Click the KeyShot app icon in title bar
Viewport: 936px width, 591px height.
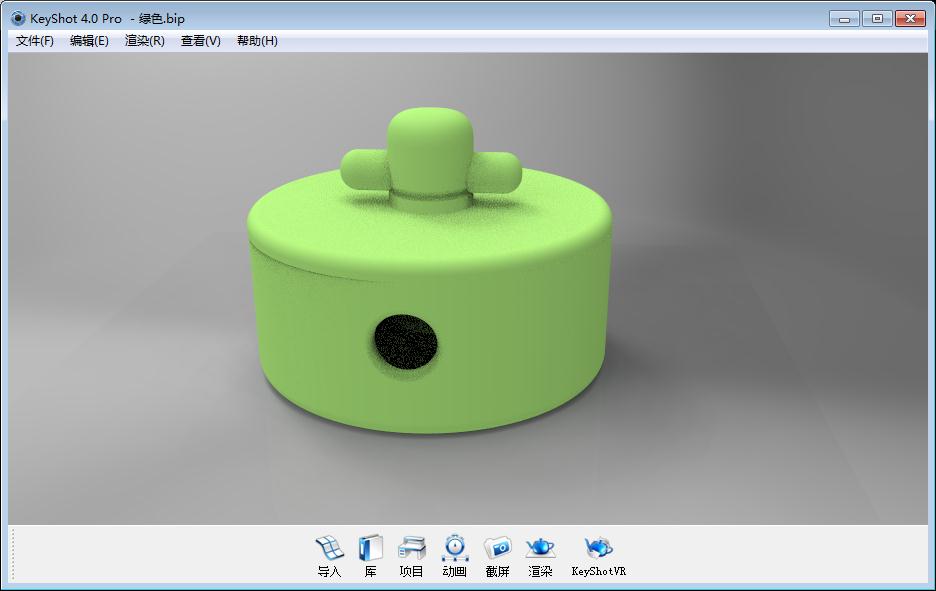[x=19, y=19]
